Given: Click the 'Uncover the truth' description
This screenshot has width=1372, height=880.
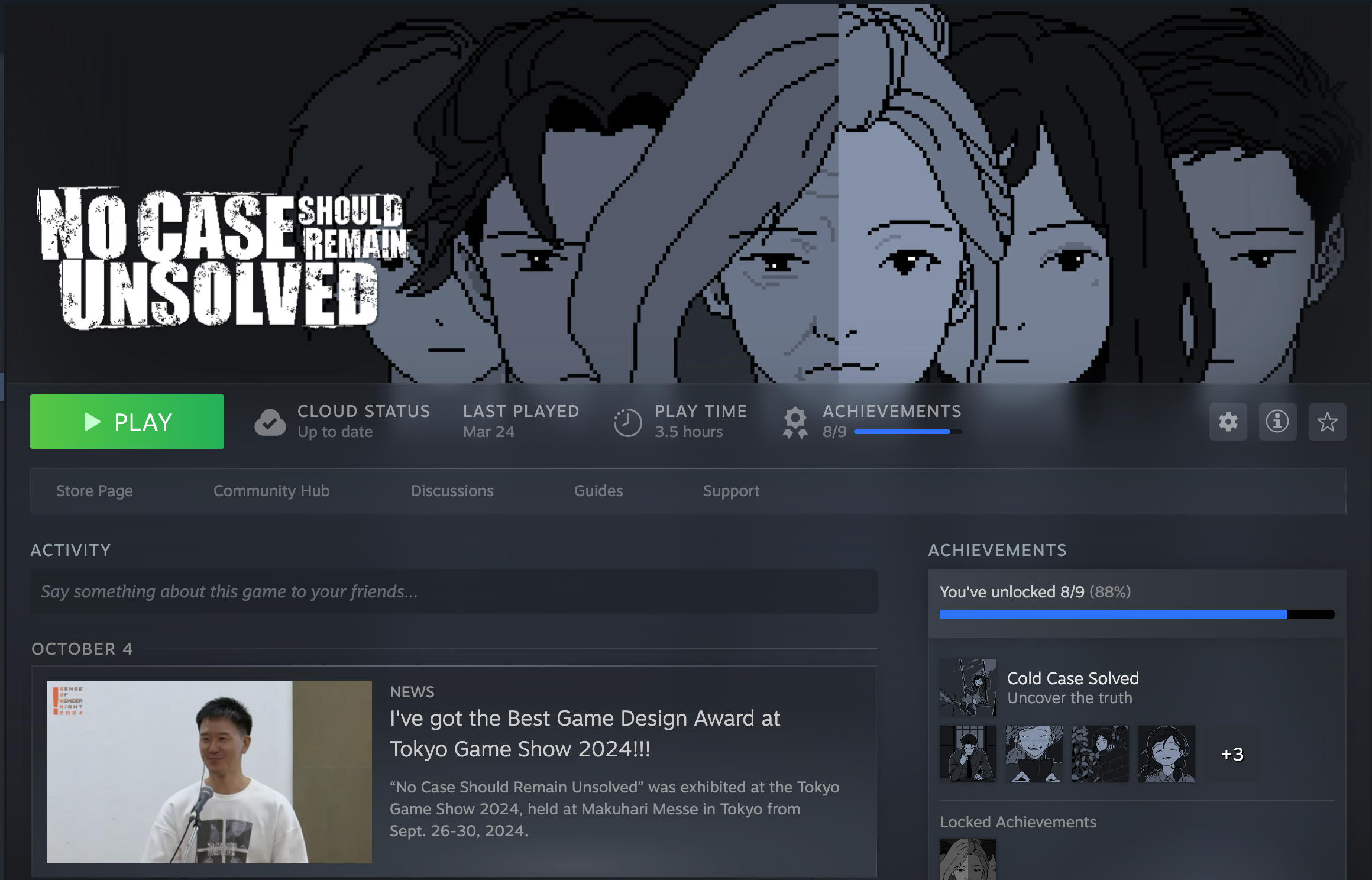Looking at the screenshot, I should click(1070, 698).
